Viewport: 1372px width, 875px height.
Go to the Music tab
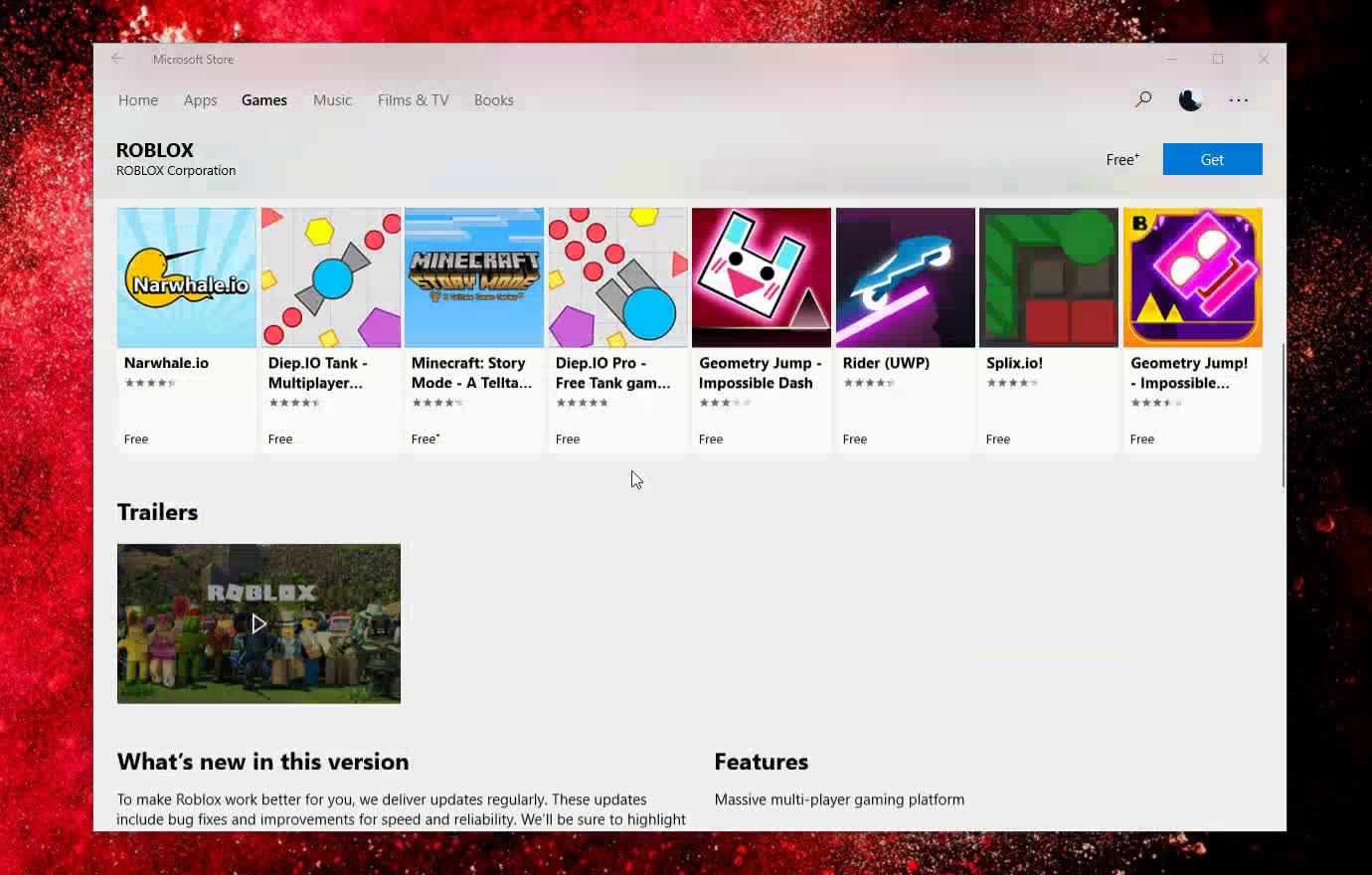coord(332,100)
